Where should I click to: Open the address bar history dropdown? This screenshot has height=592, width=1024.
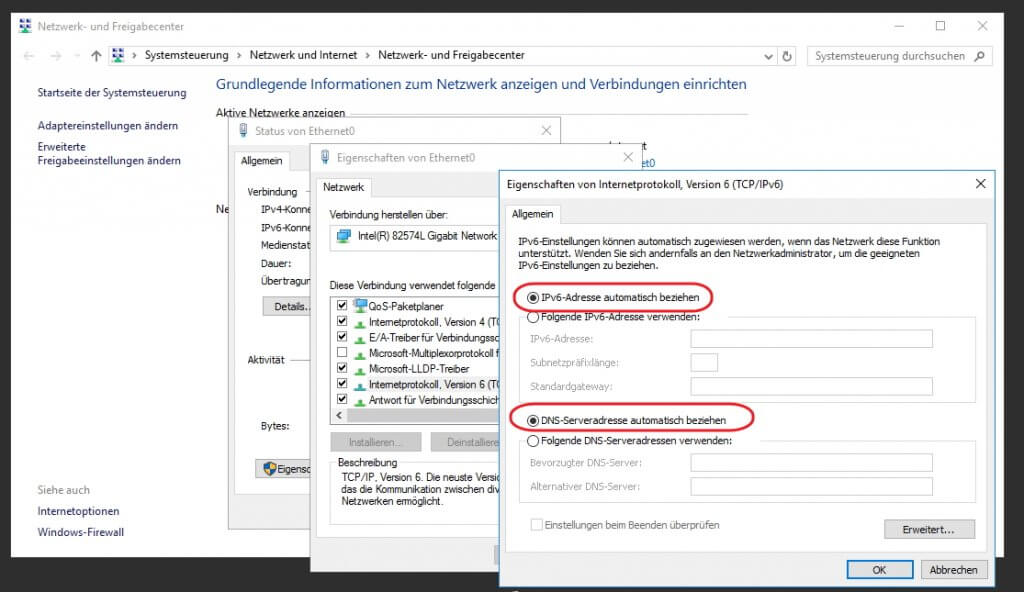click(767, 55)
